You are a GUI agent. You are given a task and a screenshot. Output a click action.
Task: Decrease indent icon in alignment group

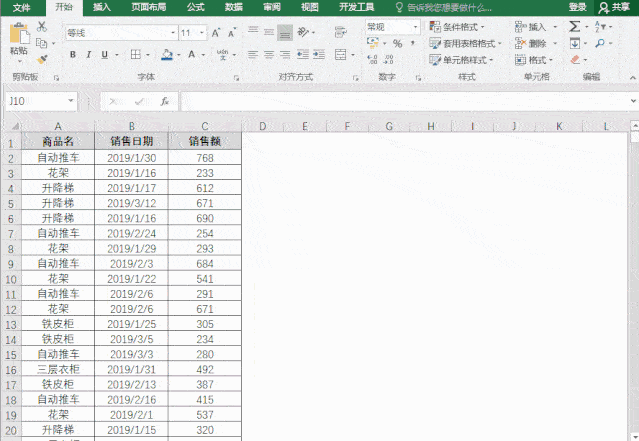point(302,54)
